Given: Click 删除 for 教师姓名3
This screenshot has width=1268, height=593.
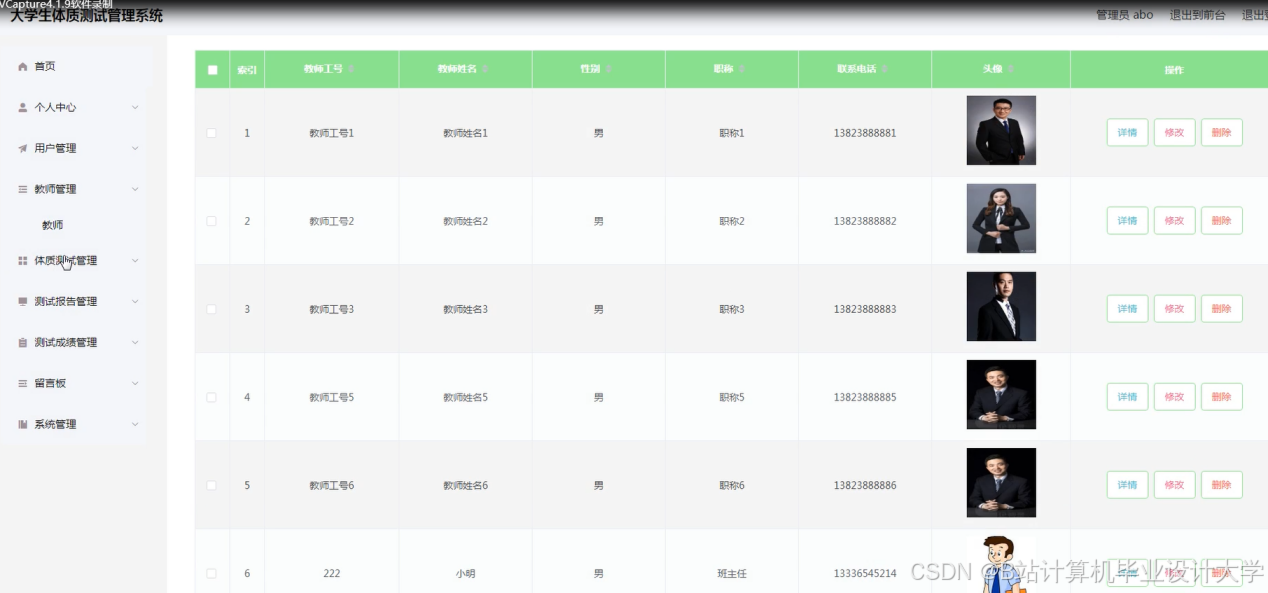Looking at the screenshot, I should pyautogui.click(x=1221, y=309).
